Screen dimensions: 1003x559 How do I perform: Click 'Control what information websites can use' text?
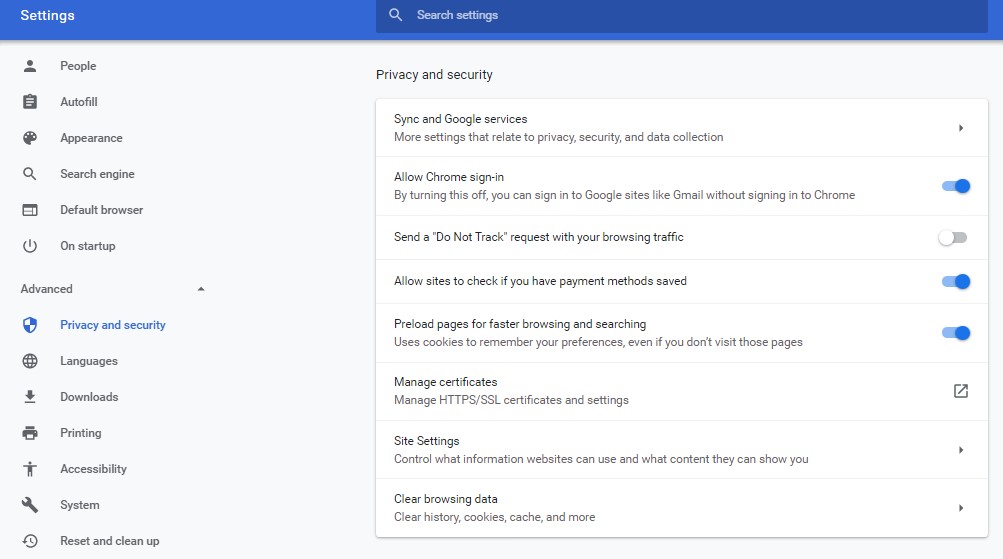tap(601, 459)
